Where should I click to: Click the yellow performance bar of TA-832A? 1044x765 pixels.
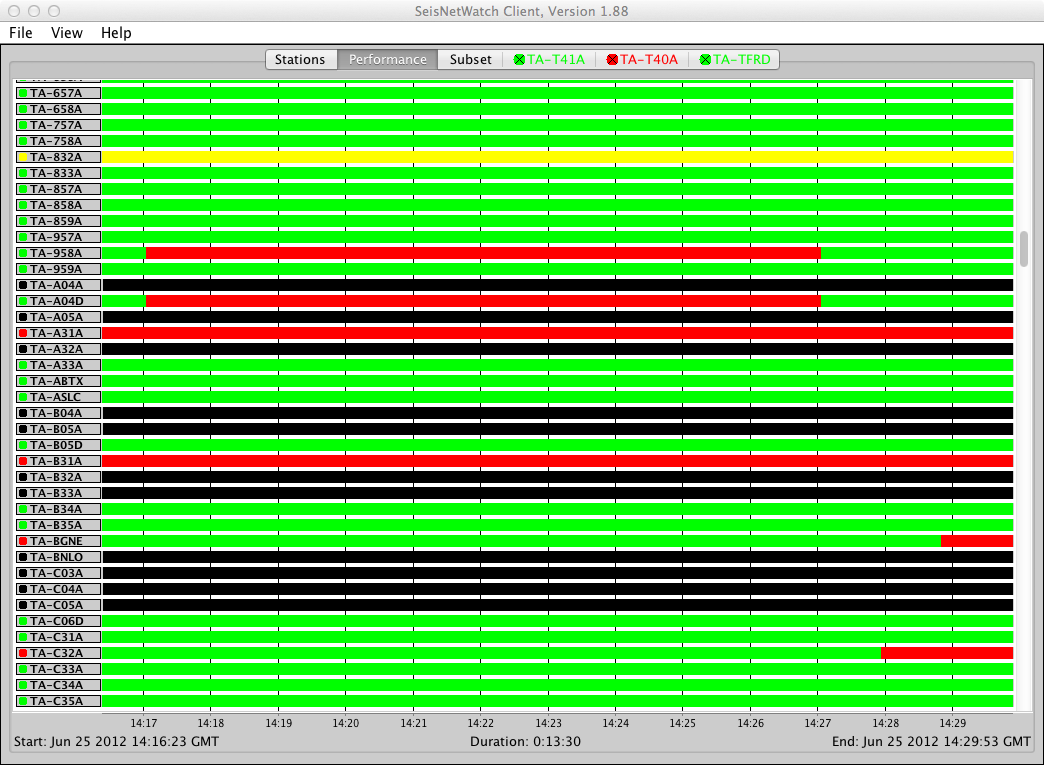pyautogui.click(x=558, y=157)
